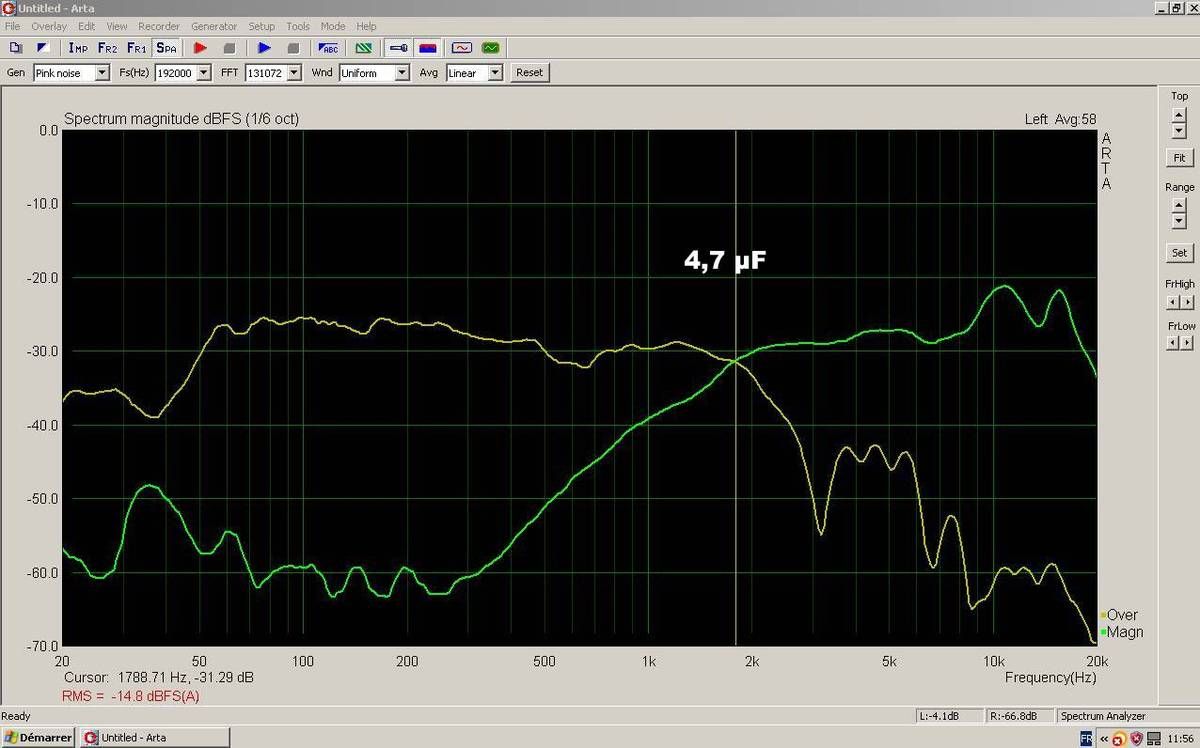The height and width of the screenshot is (748, 1200).
Task: Start generator with the blue play arrow
Action: [x=264, y=47]
